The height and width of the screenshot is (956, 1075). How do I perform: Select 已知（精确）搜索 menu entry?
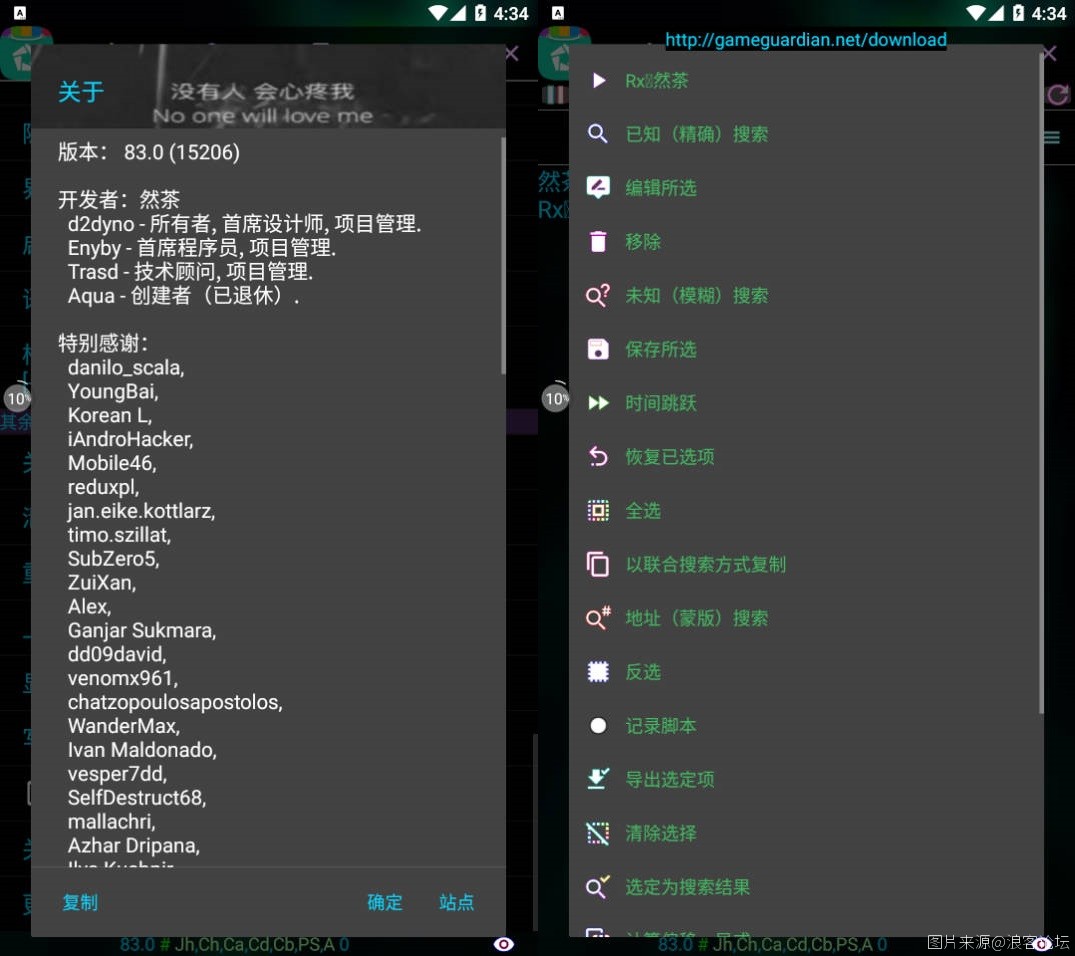[697, 134]
